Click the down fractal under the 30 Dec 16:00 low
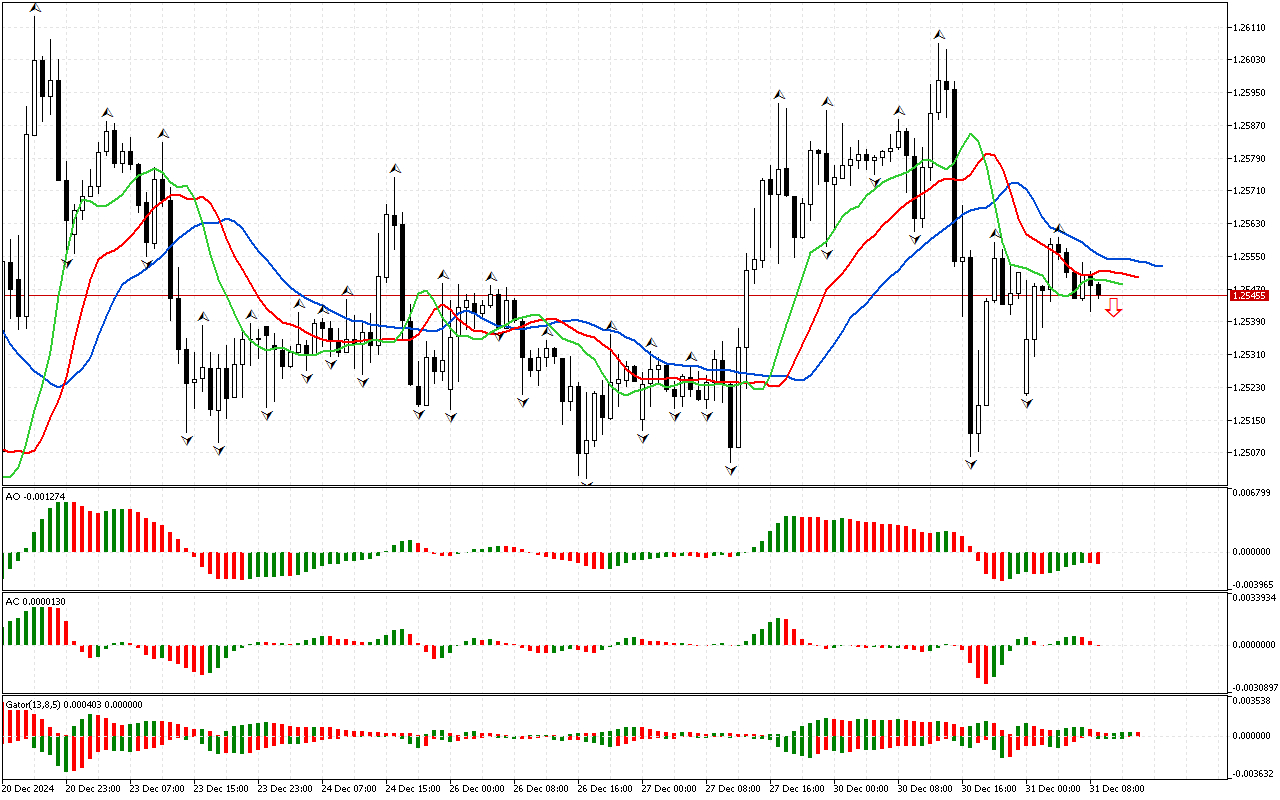This screenshot has width=1280, height=800. [970, 463]
